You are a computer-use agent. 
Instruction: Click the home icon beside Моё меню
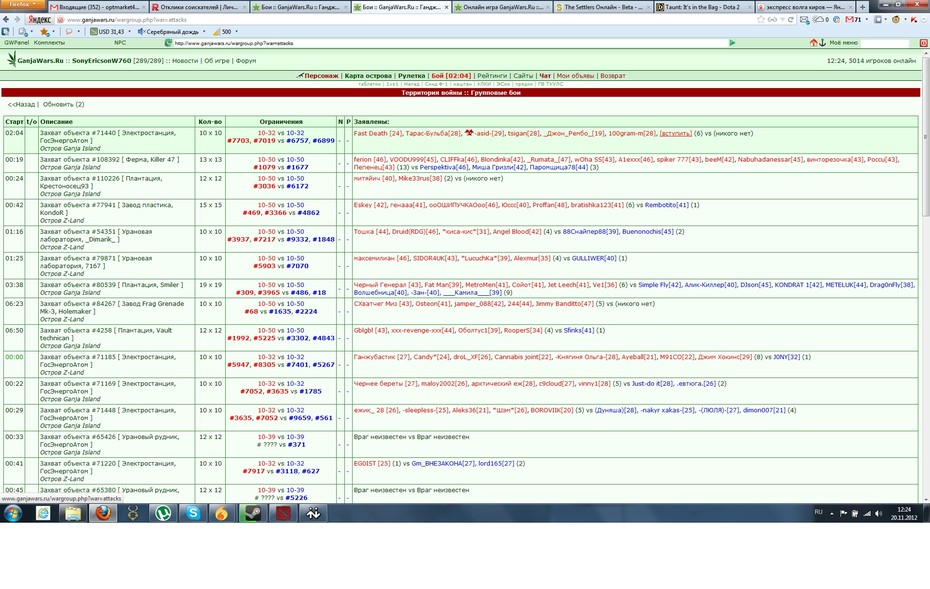pos(813,43)
